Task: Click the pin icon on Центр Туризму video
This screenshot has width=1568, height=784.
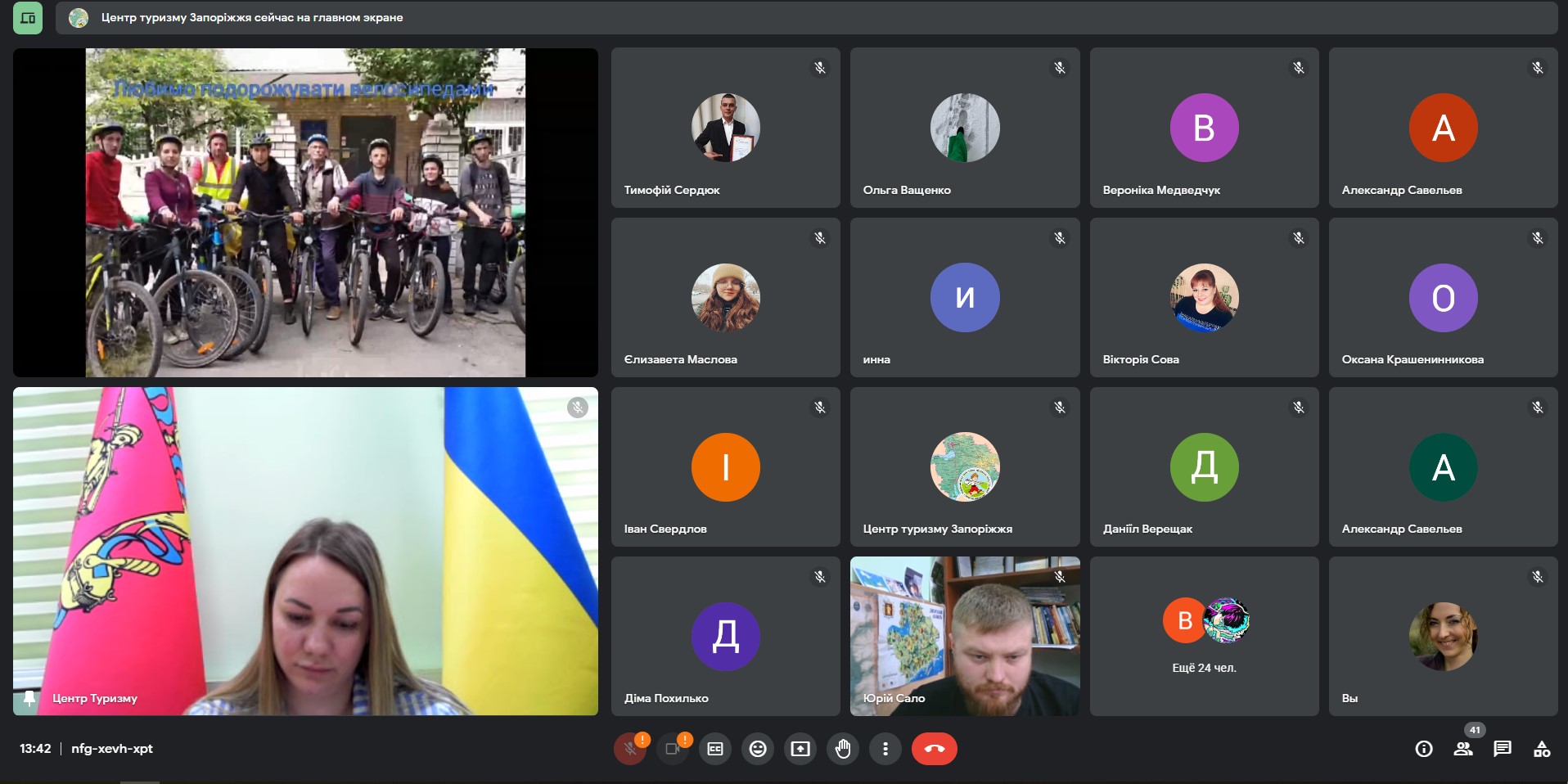Action: tap(29, 698)
